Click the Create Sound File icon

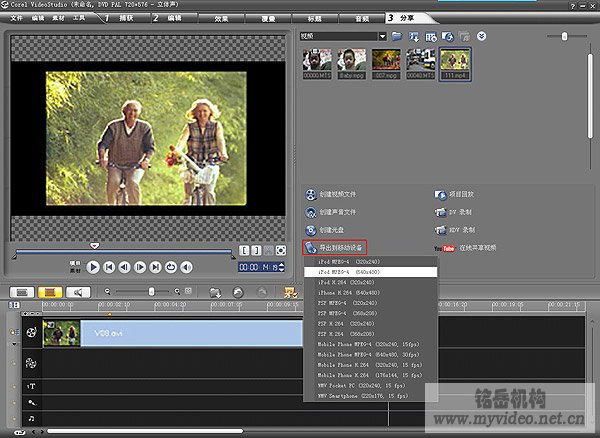(310, 212)
